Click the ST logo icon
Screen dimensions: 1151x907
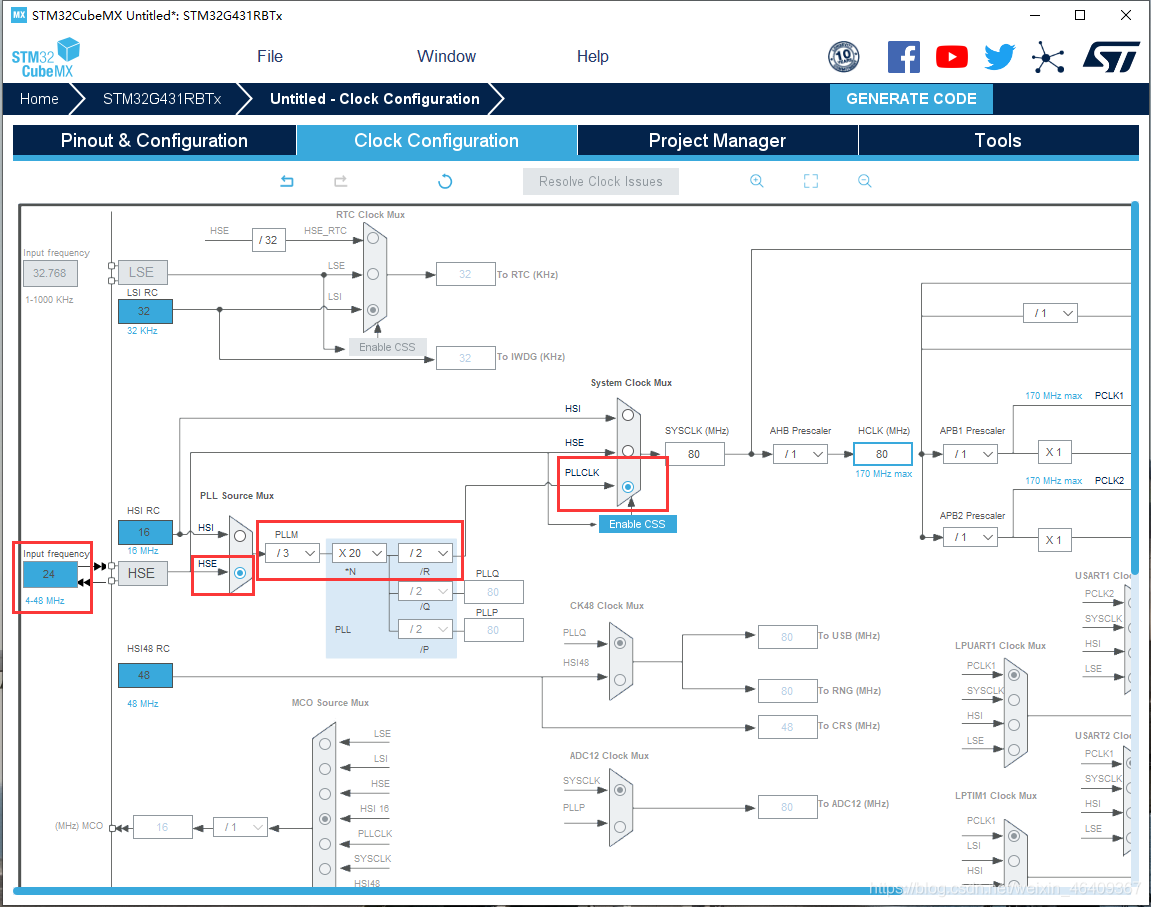(x=1111, y=57)
